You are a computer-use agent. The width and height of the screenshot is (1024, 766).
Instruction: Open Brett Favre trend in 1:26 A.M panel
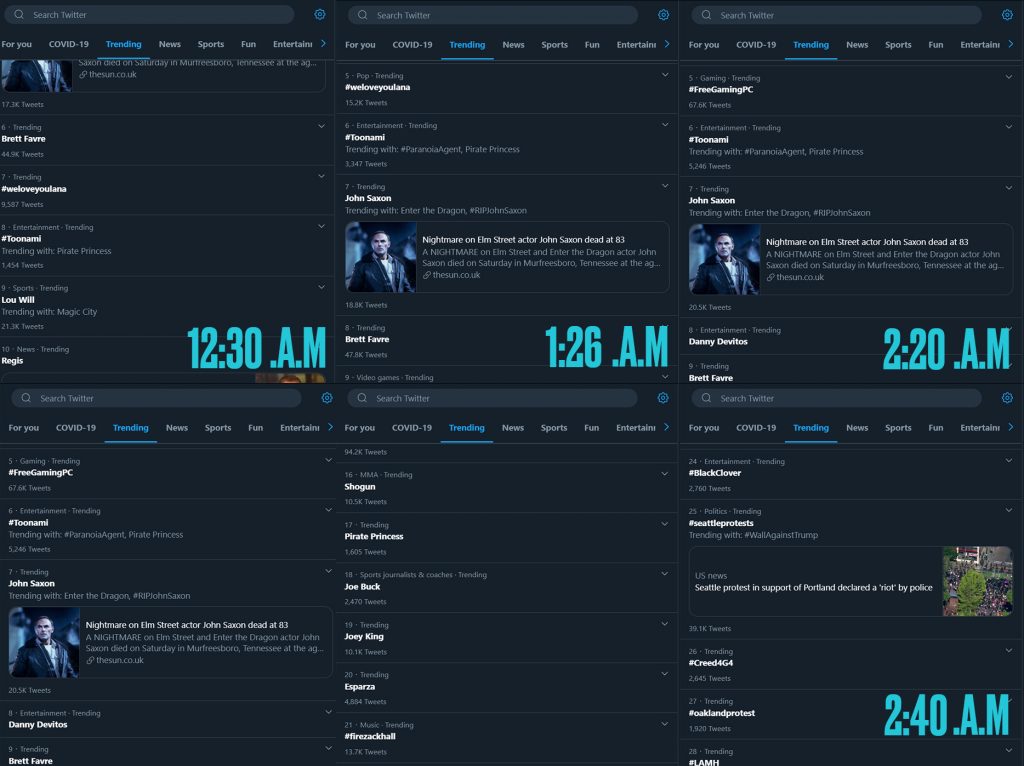click(367, 339)
